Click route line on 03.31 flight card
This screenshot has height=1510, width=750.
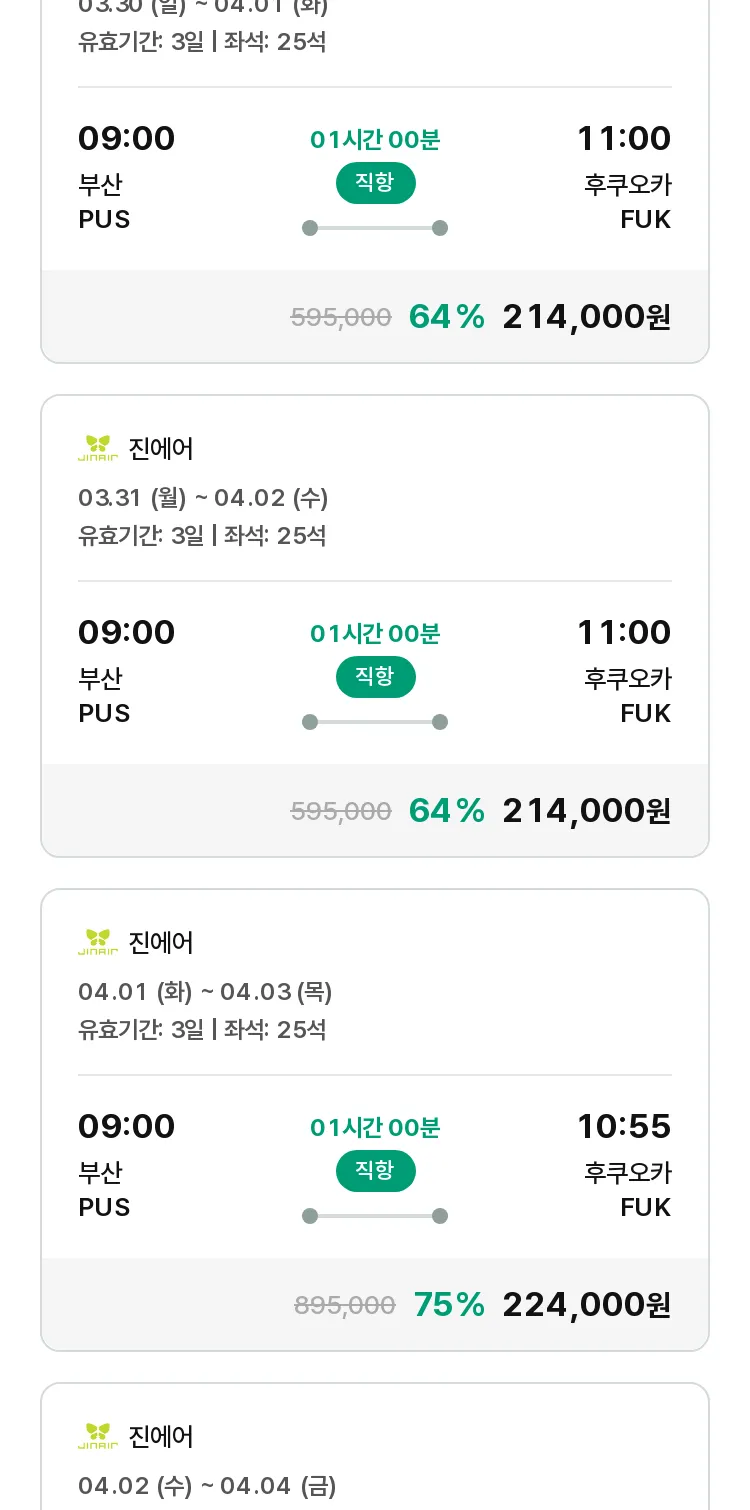coord(375,722)
